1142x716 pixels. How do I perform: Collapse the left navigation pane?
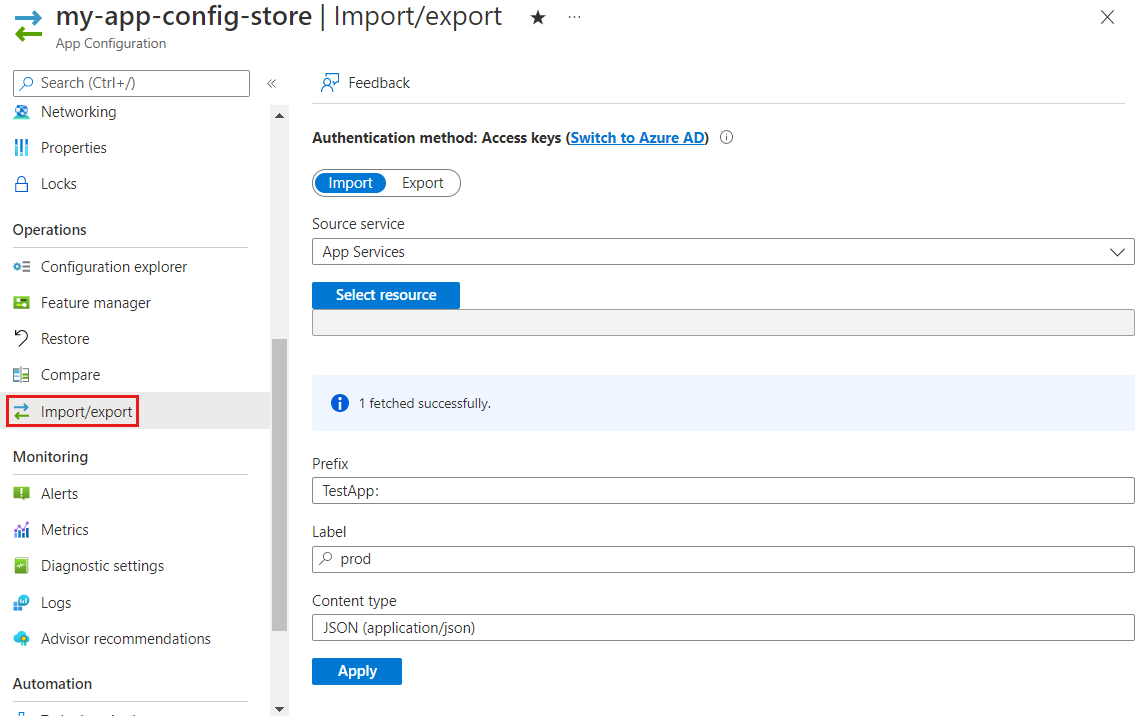[271, 84]
